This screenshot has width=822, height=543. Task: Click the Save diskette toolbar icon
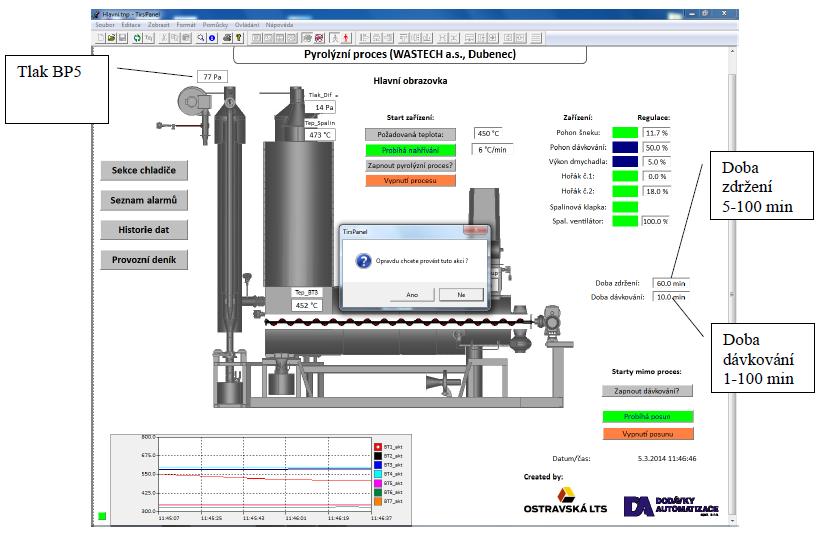click(122, 38)
